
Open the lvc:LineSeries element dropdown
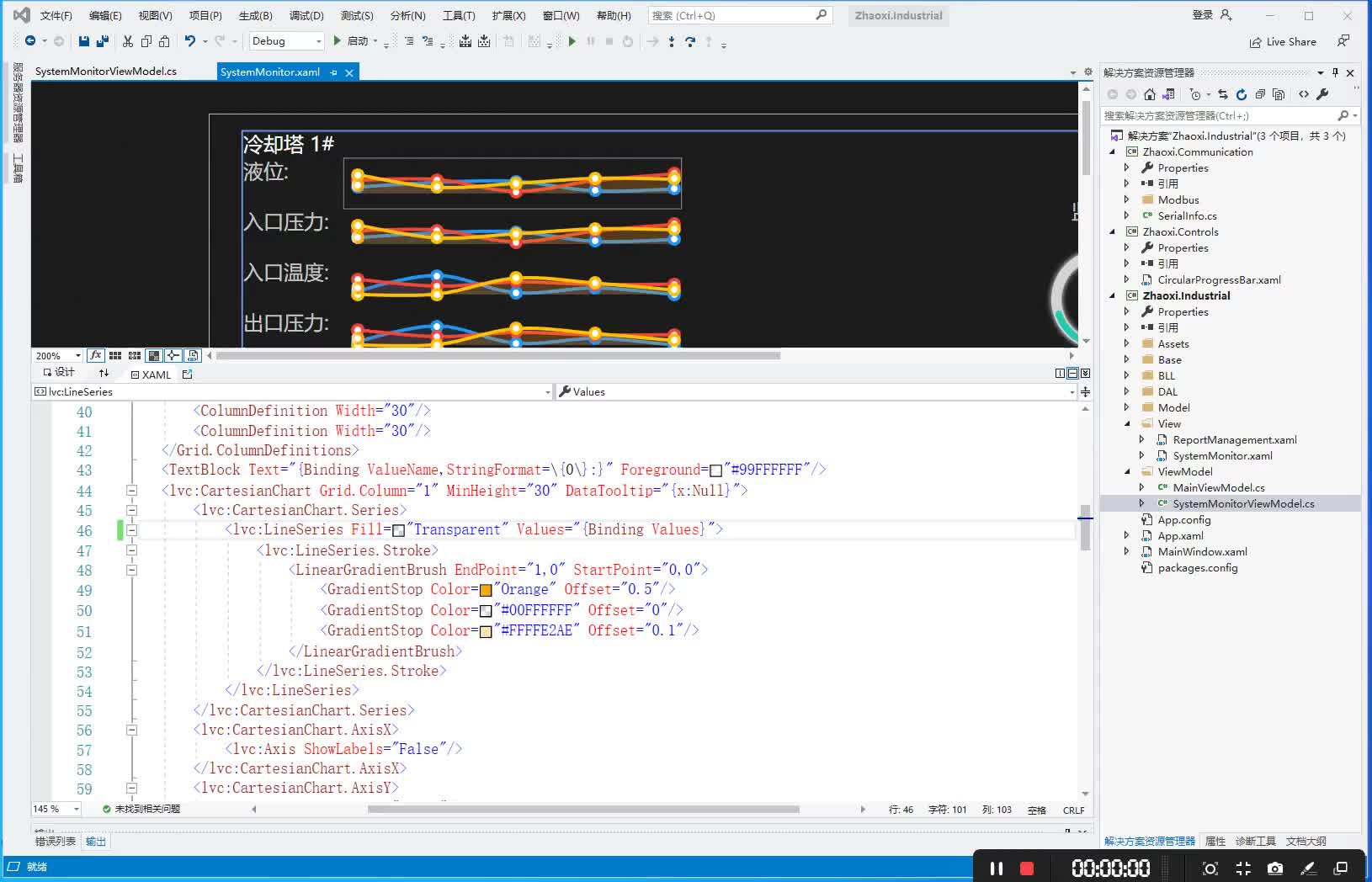tap(548, 392)
